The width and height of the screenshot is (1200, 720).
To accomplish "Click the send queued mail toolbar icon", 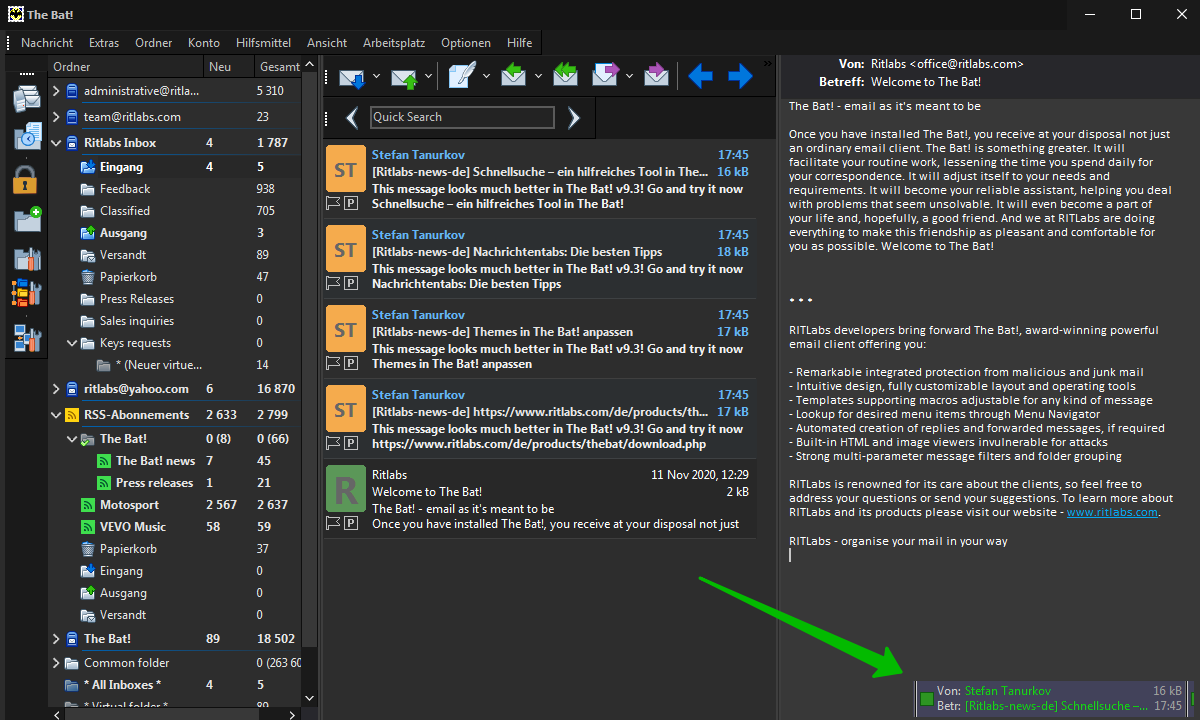I will pyautogui.click(x=405, y=76).
